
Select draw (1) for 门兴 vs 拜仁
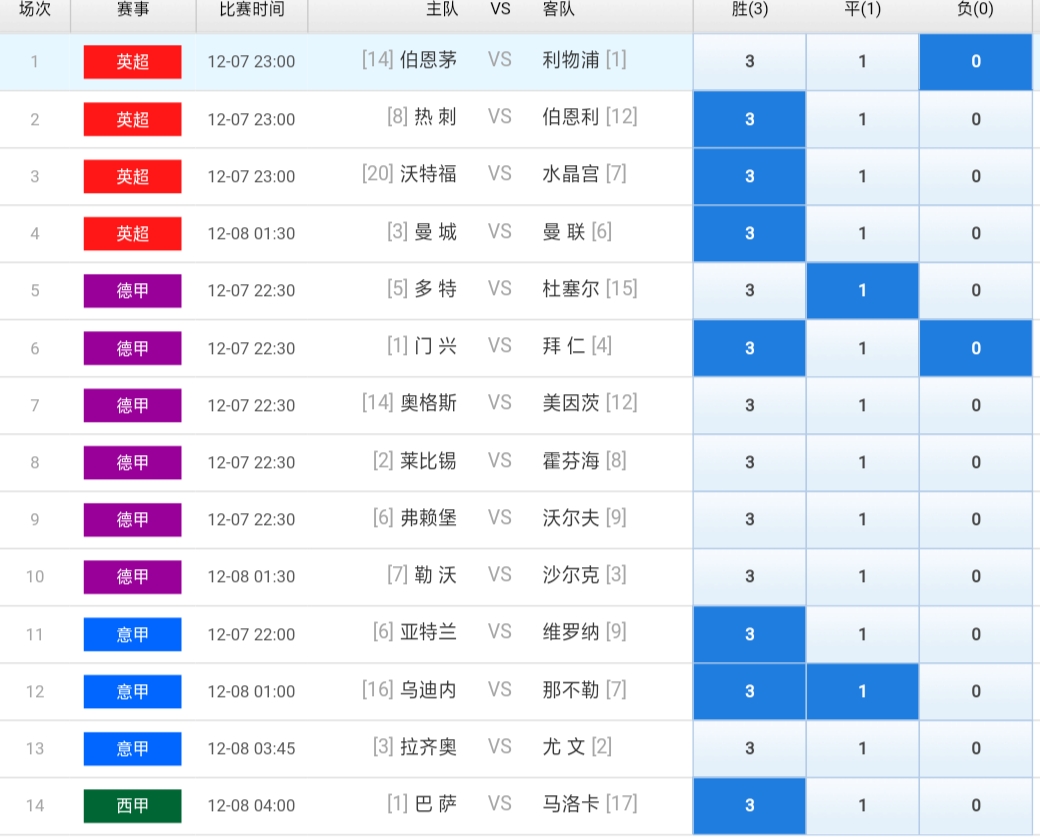tap(862, 348)
